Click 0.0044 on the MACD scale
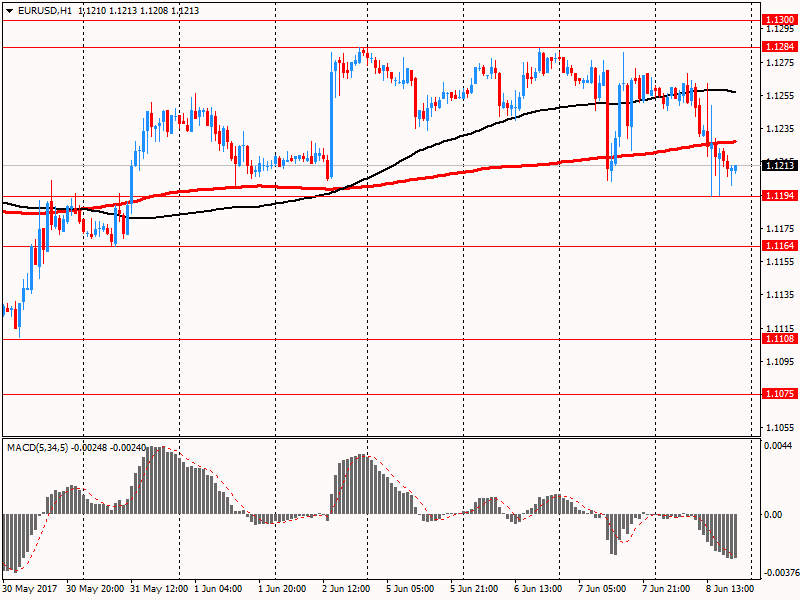 [x=778, y=445]
